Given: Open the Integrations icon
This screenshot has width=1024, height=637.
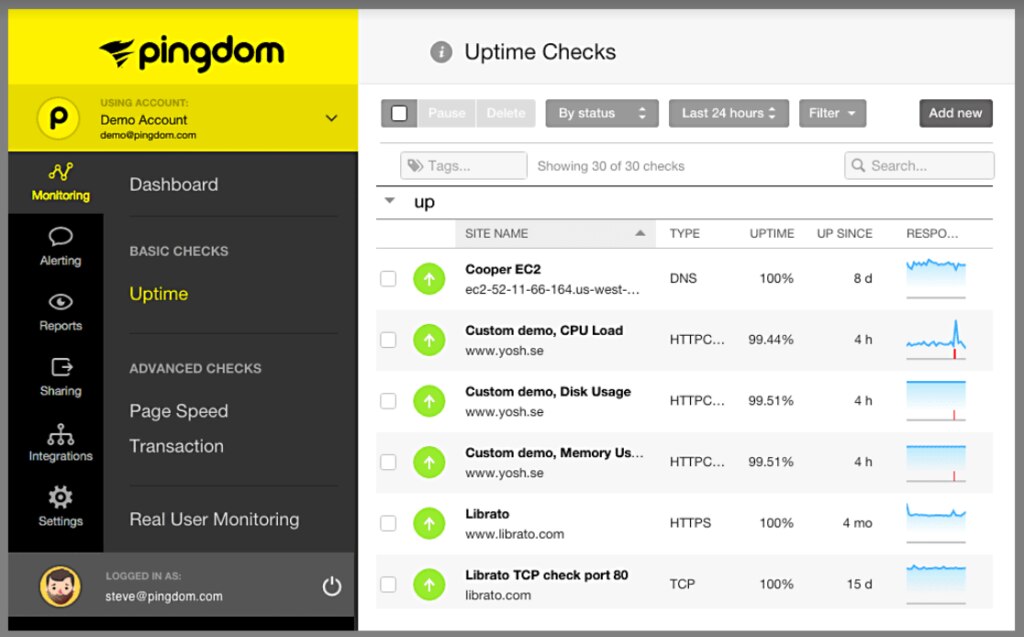Looking at the screenshot, I should click(60, 434).
